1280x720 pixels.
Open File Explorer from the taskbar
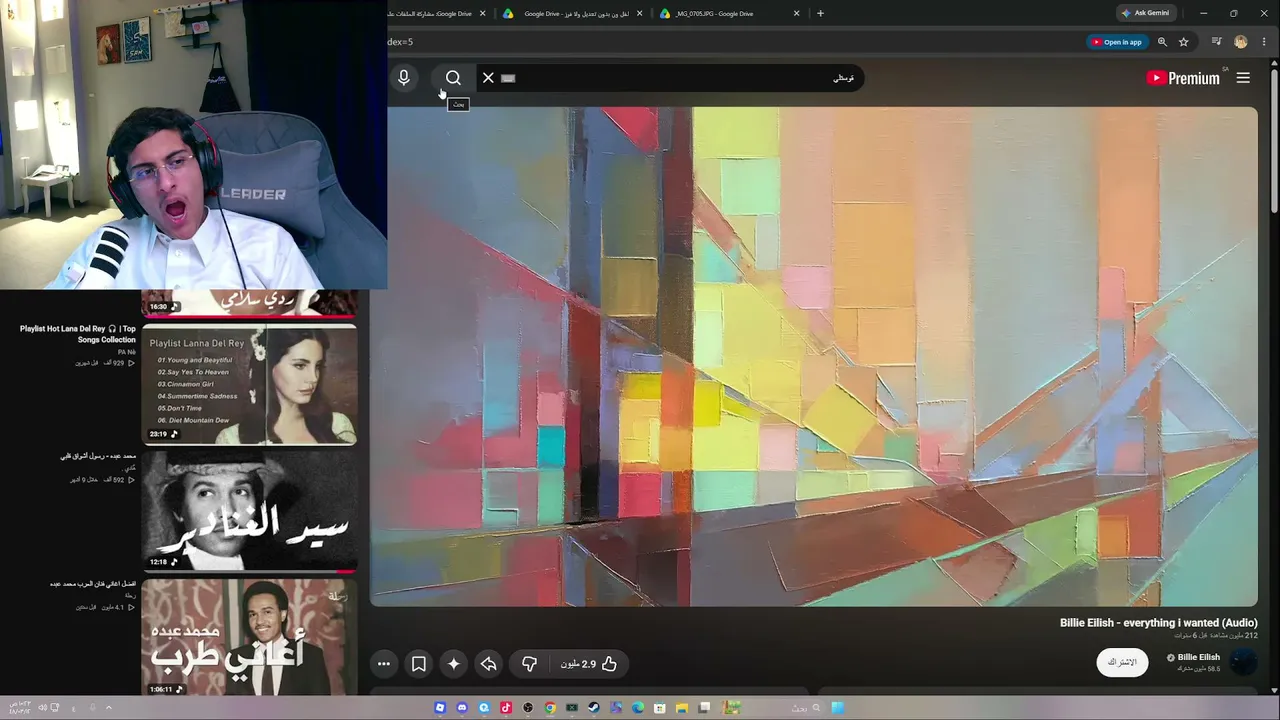[x=682, y=708]
